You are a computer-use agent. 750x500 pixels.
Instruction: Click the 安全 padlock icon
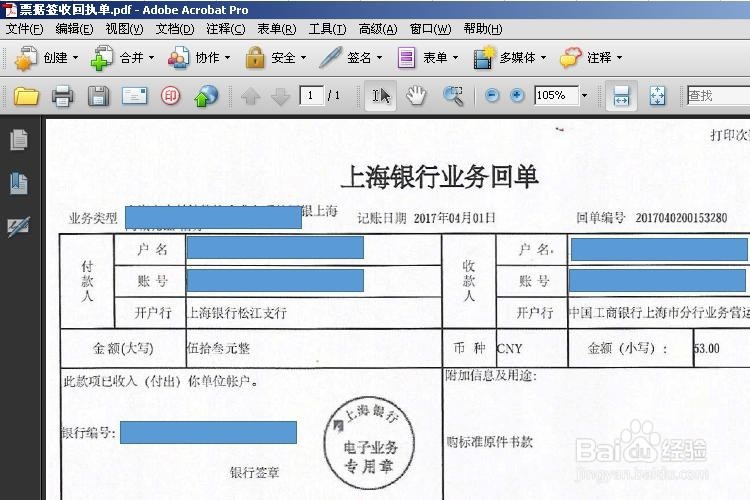click(x=255, y=58)
